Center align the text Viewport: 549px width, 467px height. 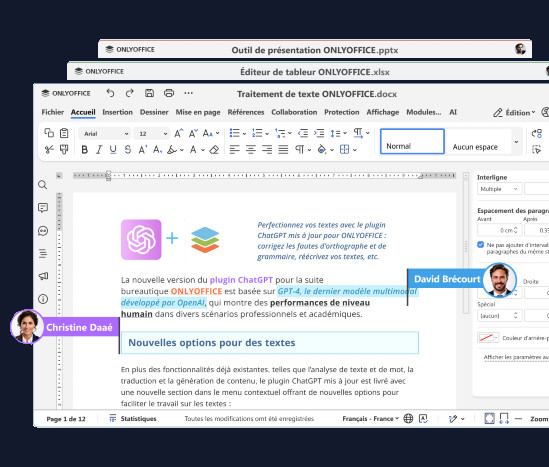251,150
